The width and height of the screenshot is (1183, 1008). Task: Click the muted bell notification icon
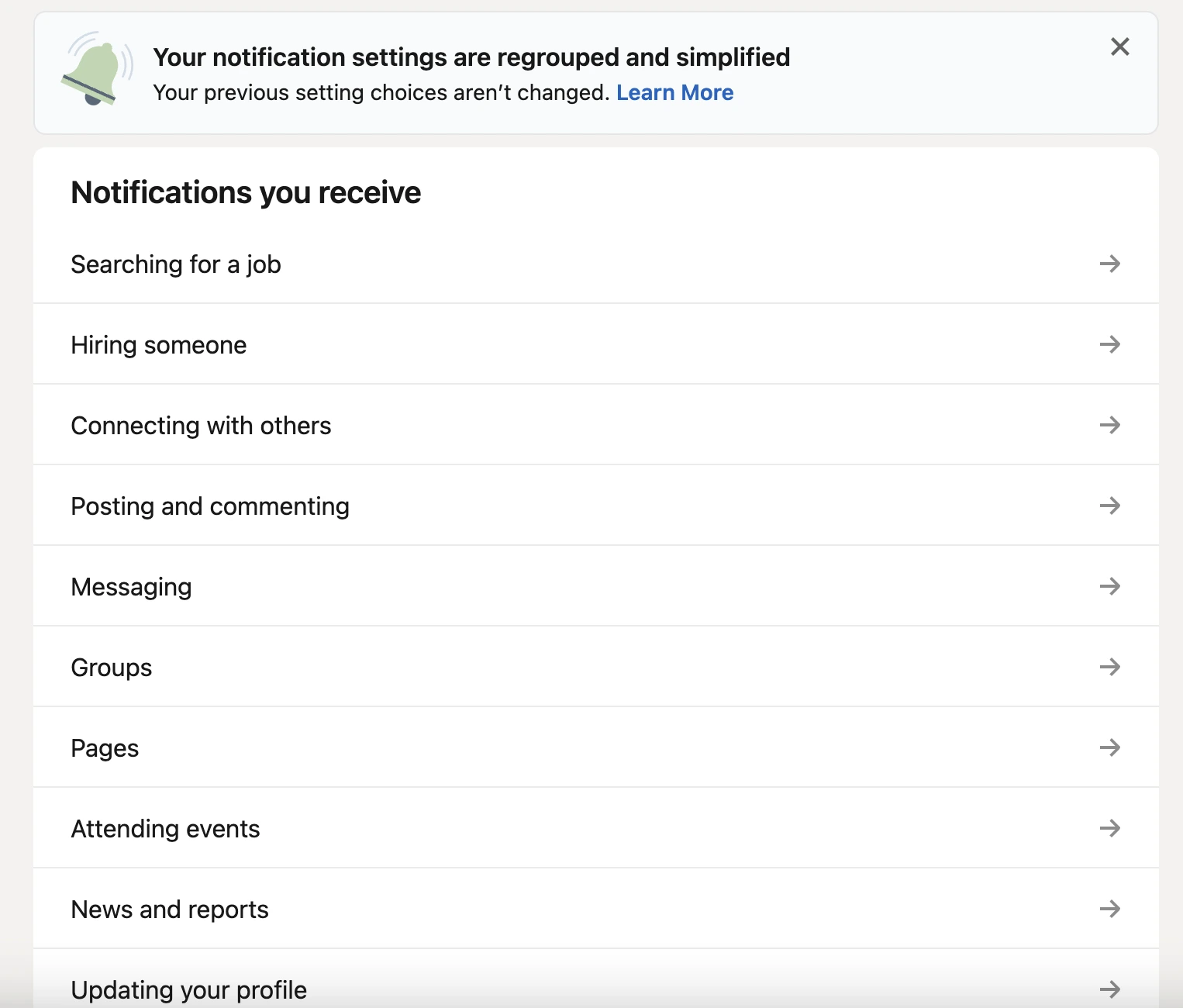96,70
